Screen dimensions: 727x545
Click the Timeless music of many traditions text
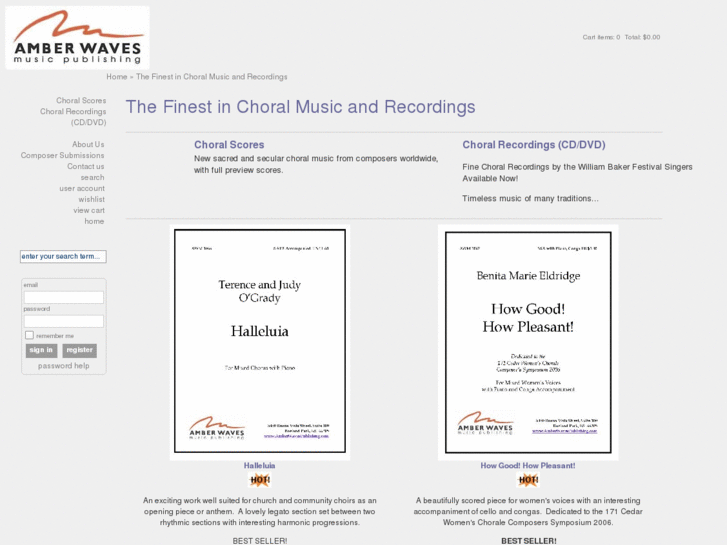530,199
